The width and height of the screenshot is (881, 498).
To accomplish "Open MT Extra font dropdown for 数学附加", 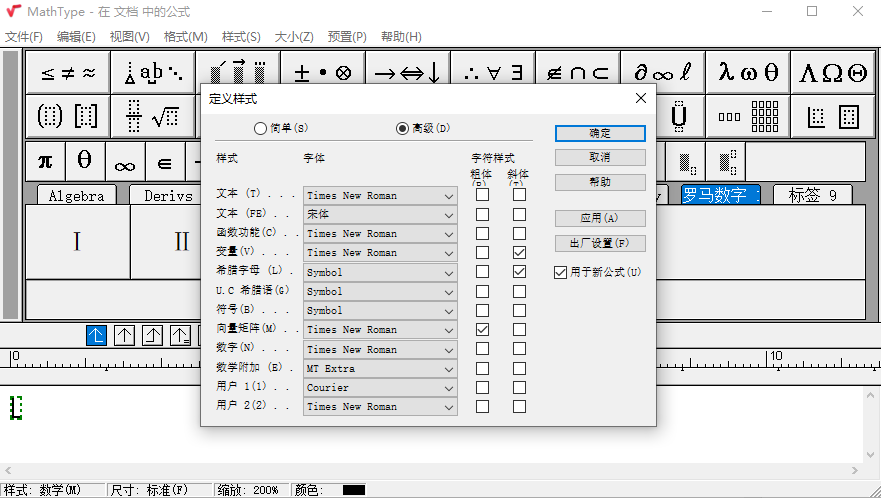I will [380, 369].
